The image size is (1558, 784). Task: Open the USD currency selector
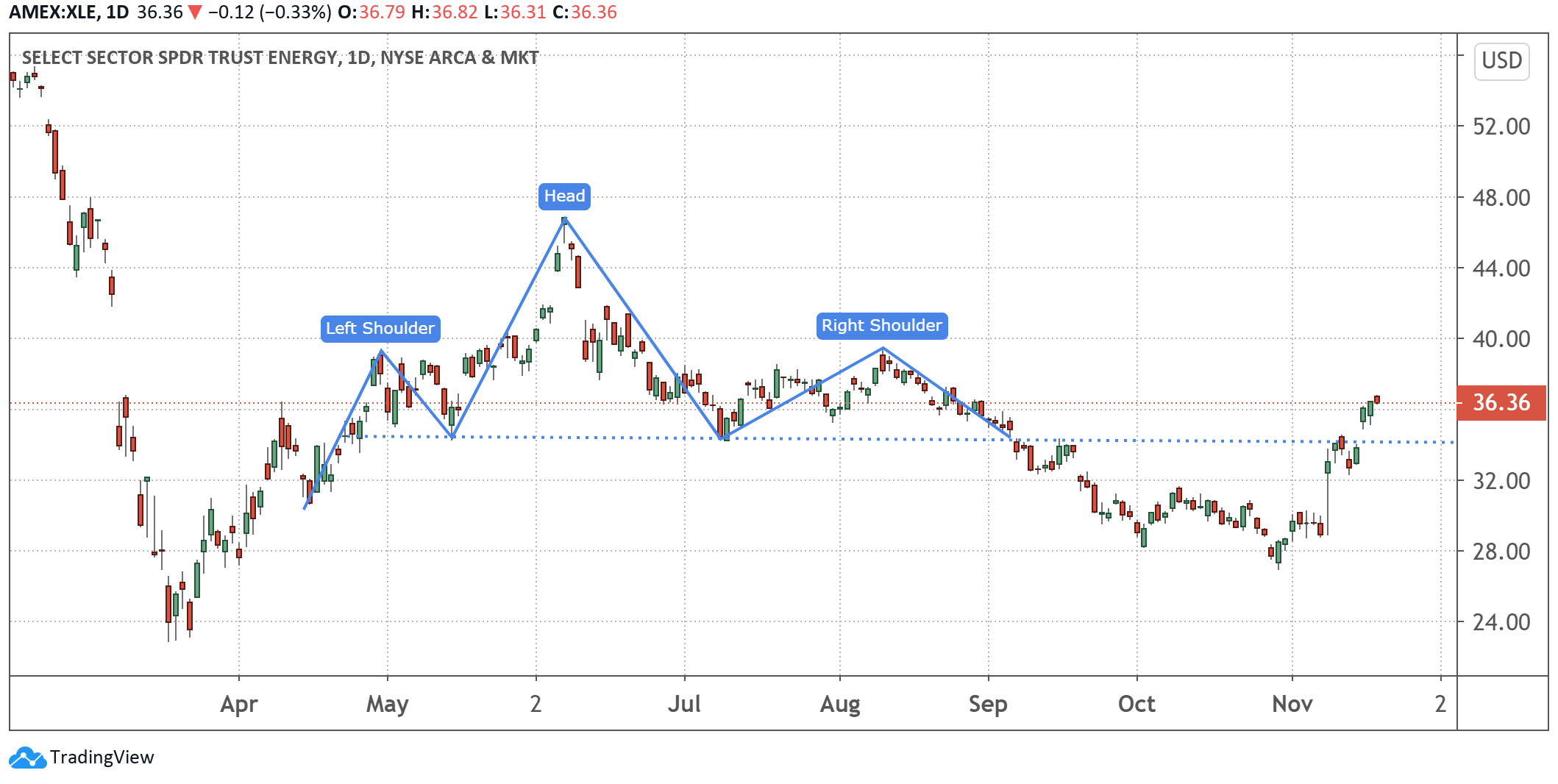coord(1501,61)
